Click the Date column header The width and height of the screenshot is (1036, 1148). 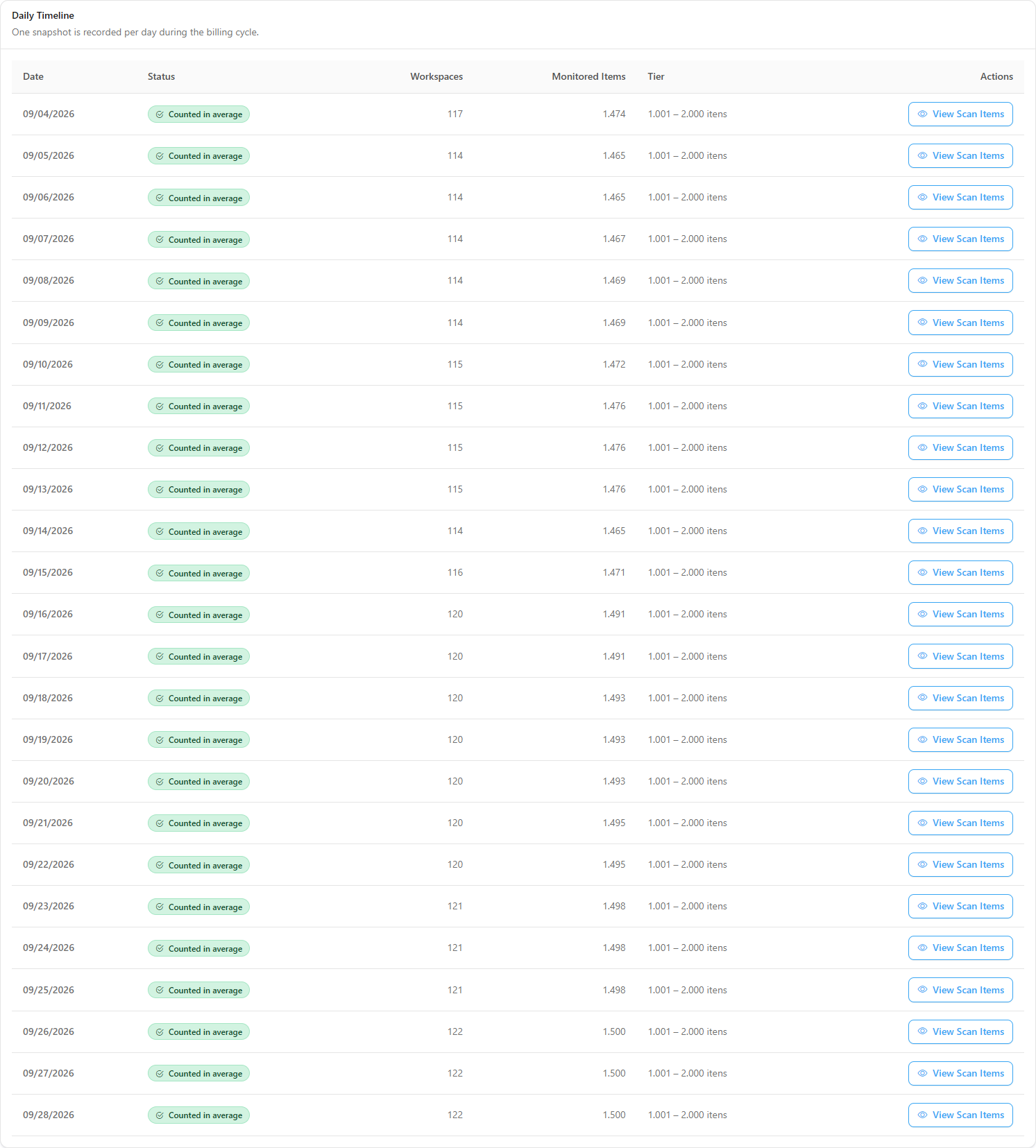click(x=33, y=76)
